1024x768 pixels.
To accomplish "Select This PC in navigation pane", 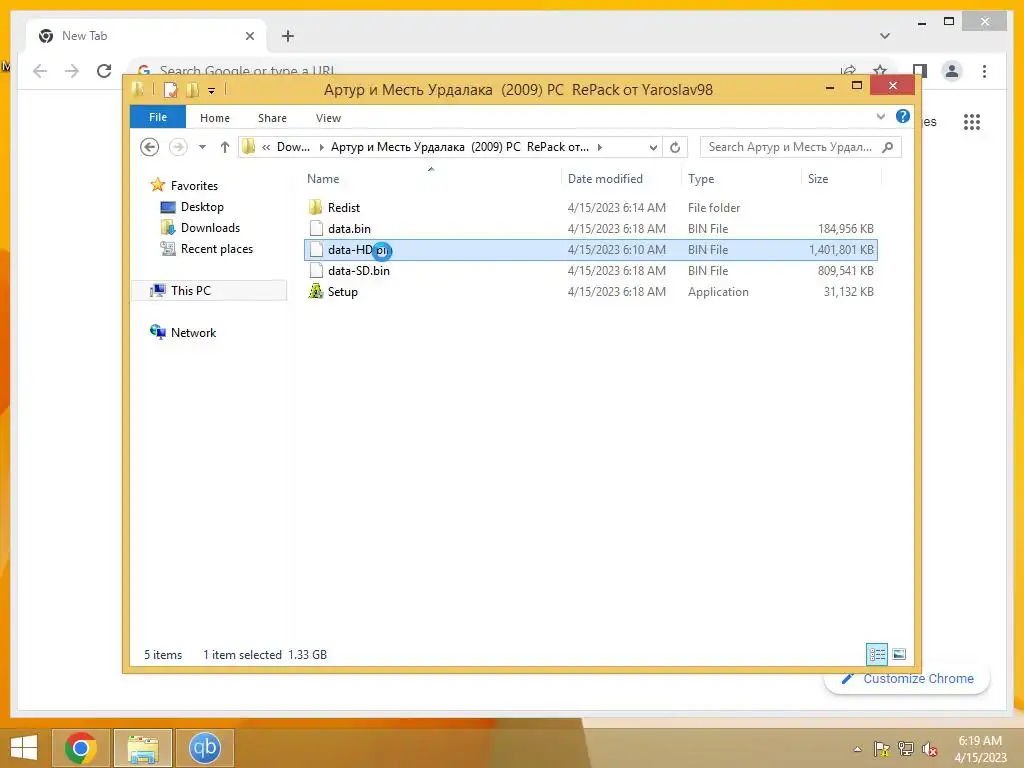I will (x=191, y=291).
